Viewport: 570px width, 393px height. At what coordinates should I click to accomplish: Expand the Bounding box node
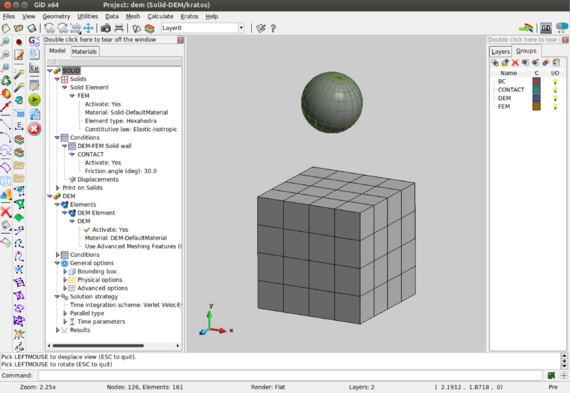[65, 271]
